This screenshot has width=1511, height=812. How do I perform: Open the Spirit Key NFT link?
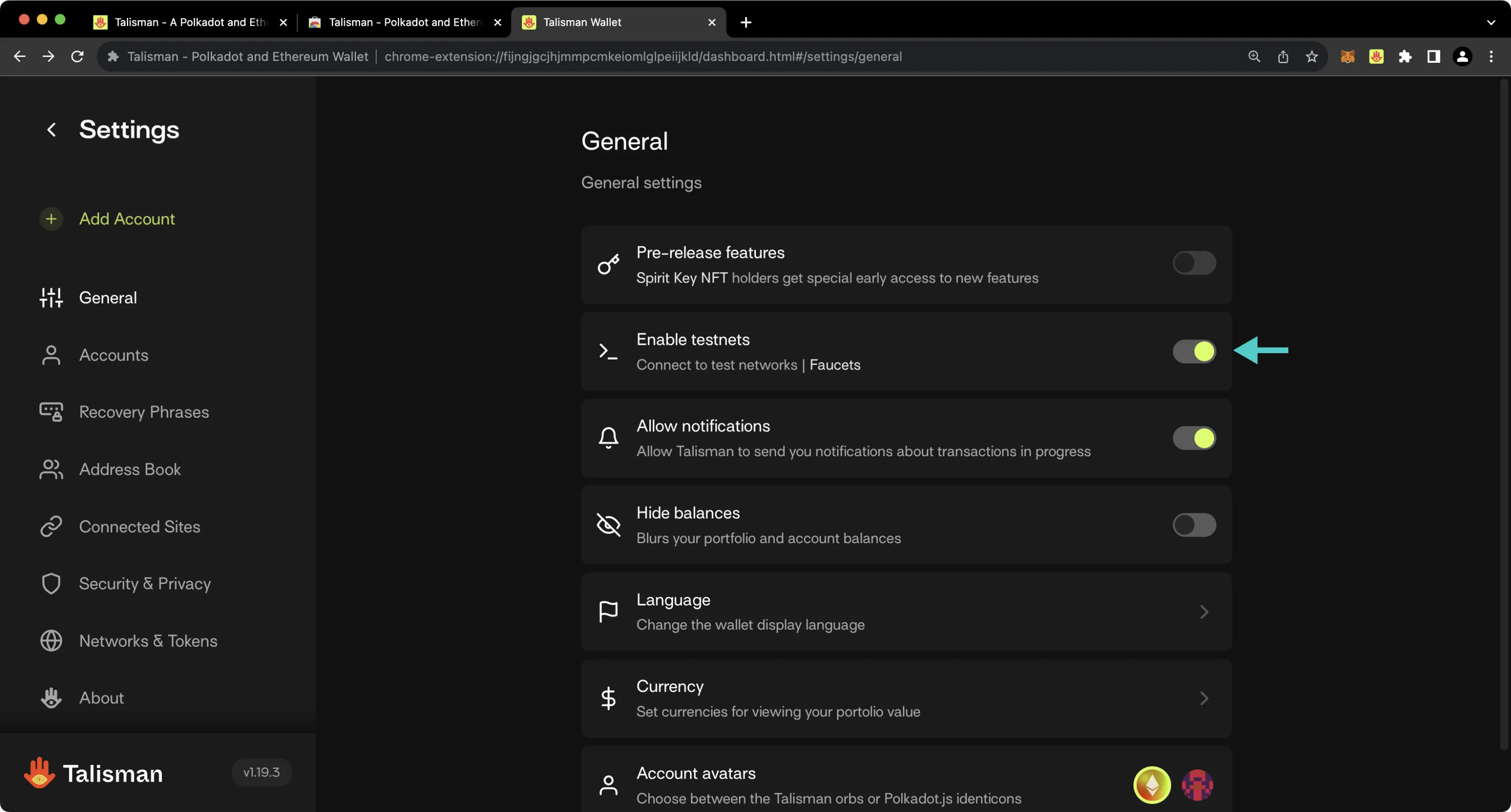(x=682, y=278)
